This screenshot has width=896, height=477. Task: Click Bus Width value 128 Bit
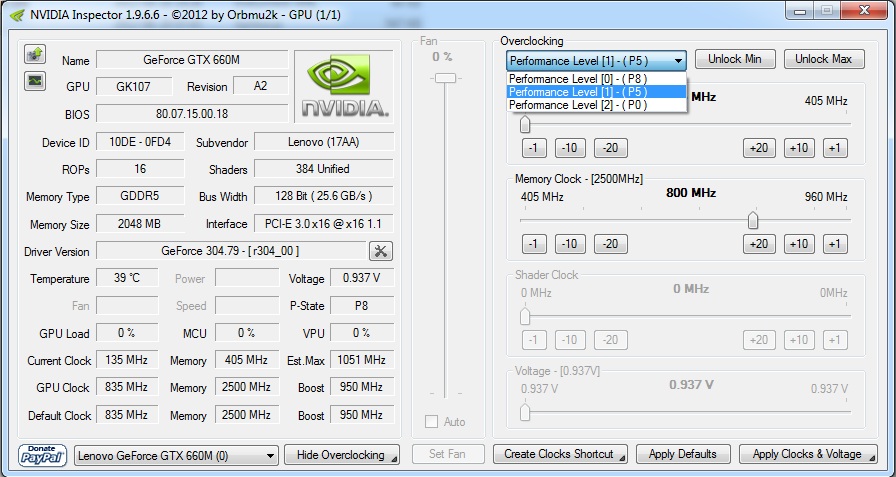pos(324,196)
